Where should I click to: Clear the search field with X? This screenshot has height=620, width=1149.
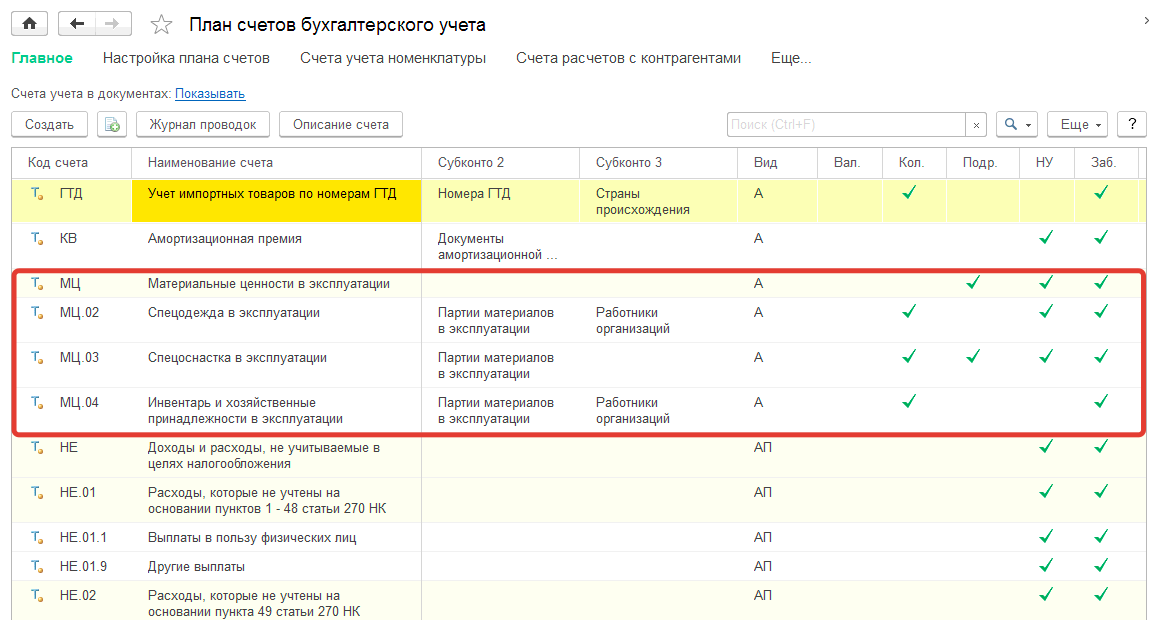(976, 125)
